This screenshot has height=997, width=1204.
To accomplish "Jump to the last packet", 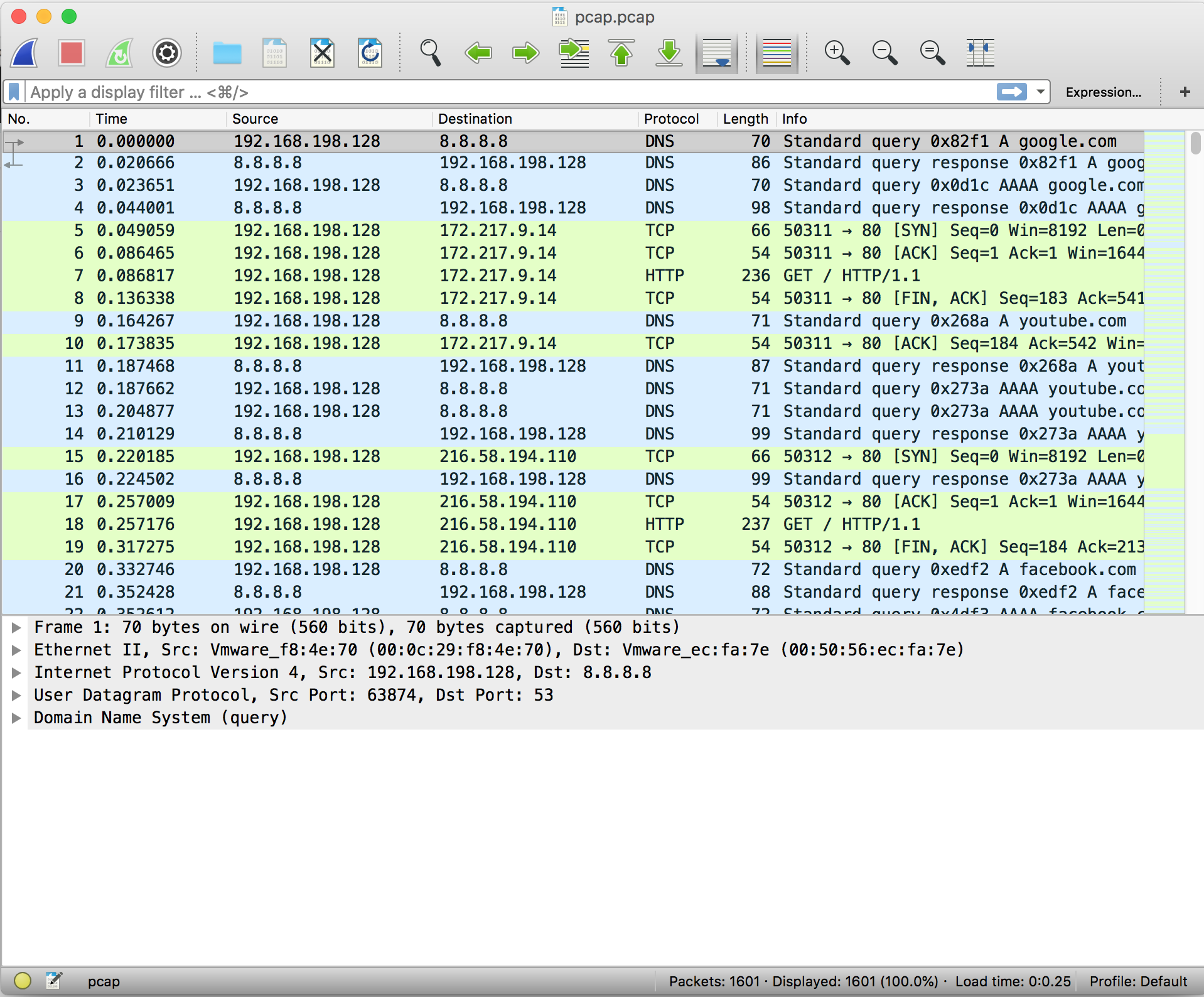I will (669, 53).
